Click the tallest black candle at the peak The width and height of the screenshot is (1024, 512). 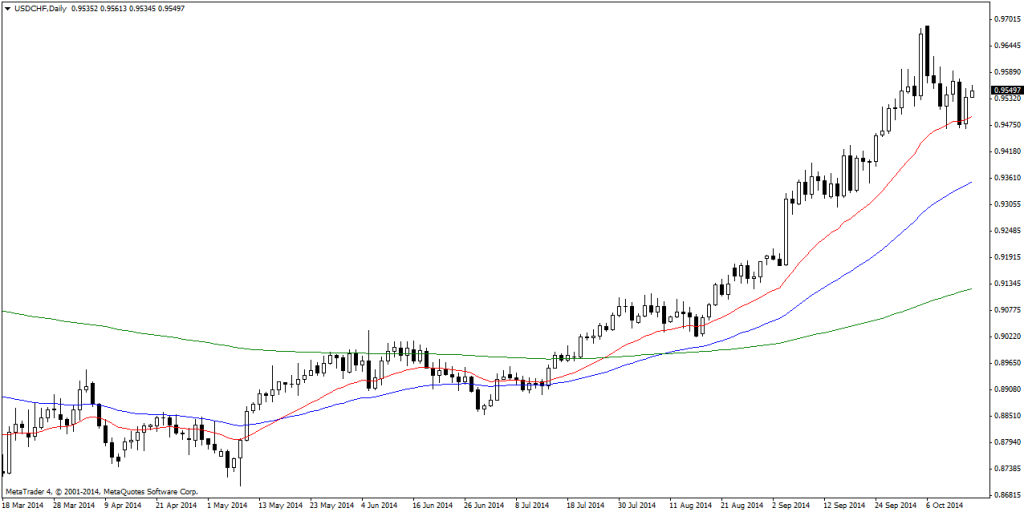[x=927, y=50]
